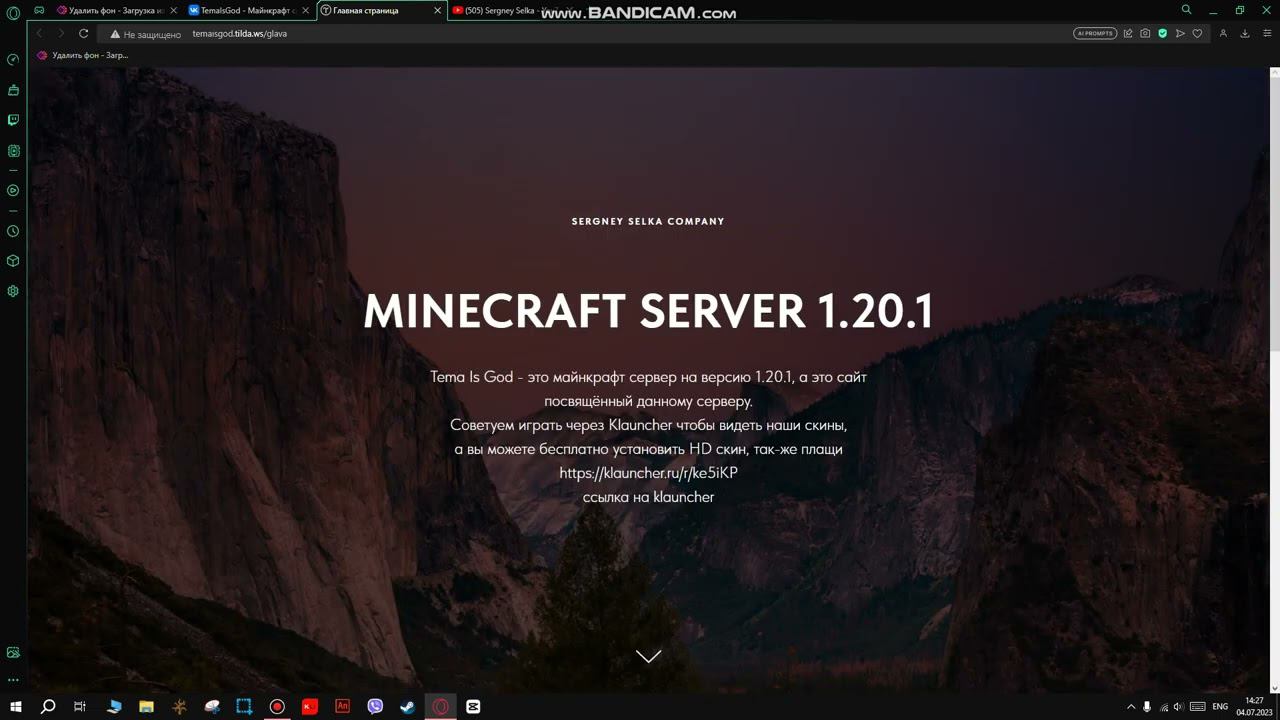Screen dimensions: 1280x720
Task: Open the History clock icon in sidebar
Action: [13, 231]
